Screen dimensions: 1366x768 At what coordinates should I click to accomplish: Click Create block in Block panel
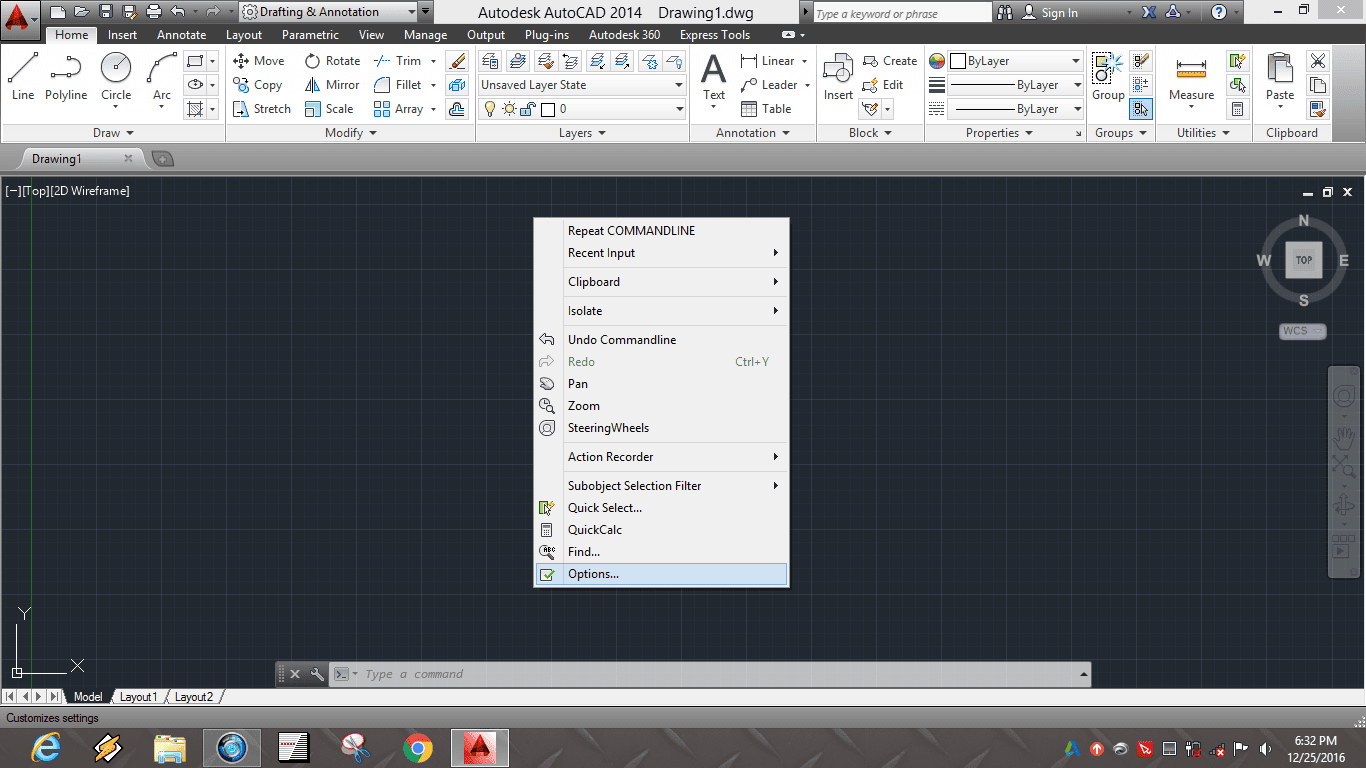click(889, 61)
